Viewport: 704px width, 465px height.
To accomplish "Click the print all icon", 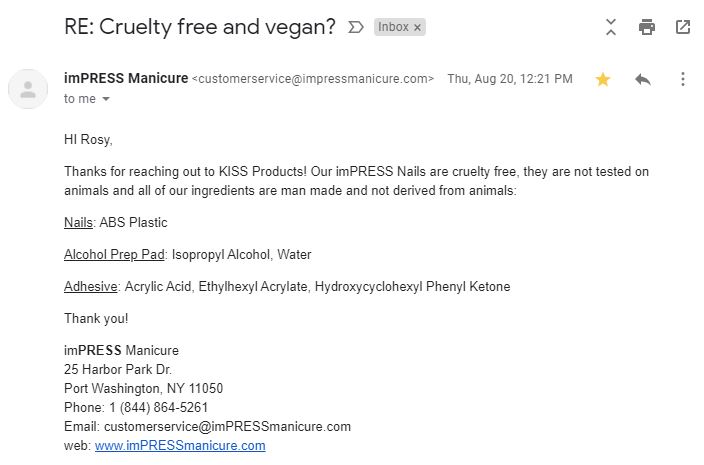I will [x=647, y=27].
